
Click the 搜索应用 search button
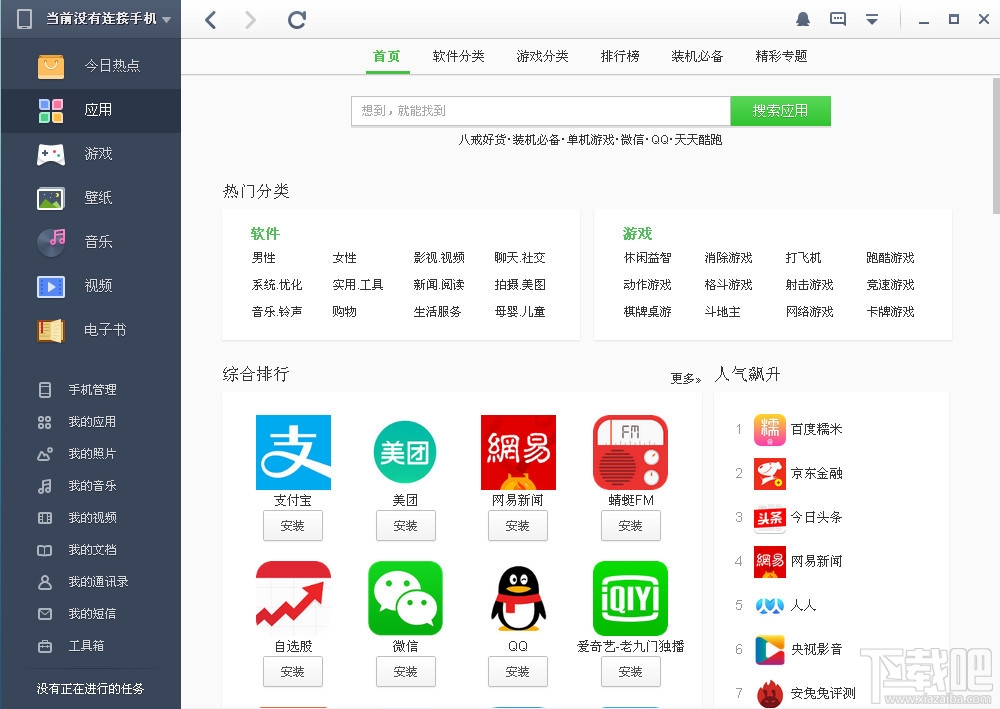(780, 111)
